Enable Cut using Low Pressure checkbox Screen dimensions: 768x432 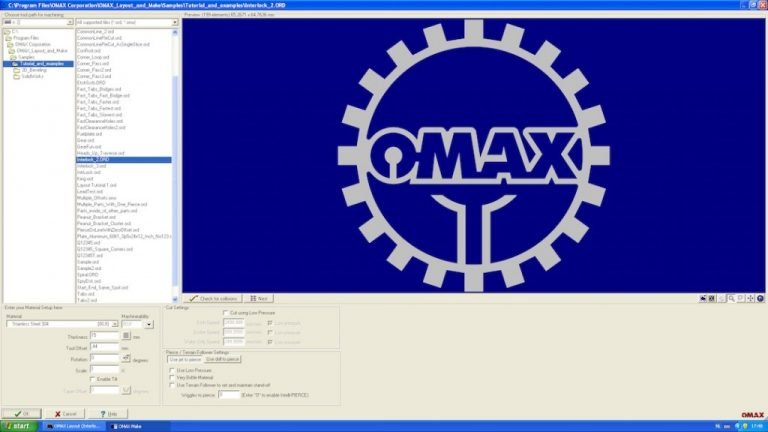pyautogui.click(x=226, y=312)
